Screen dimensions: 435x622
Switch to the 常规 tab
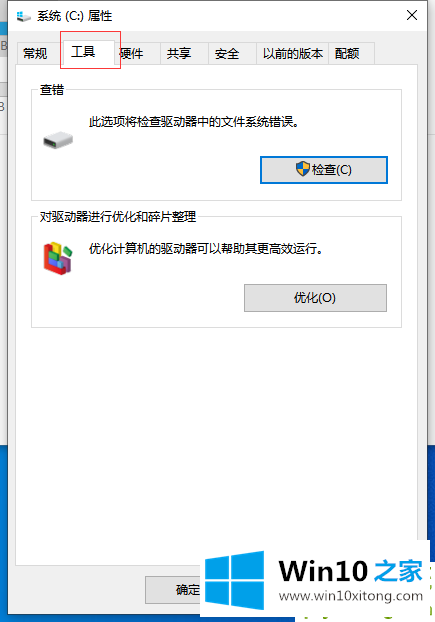click(x=36, y=54)
